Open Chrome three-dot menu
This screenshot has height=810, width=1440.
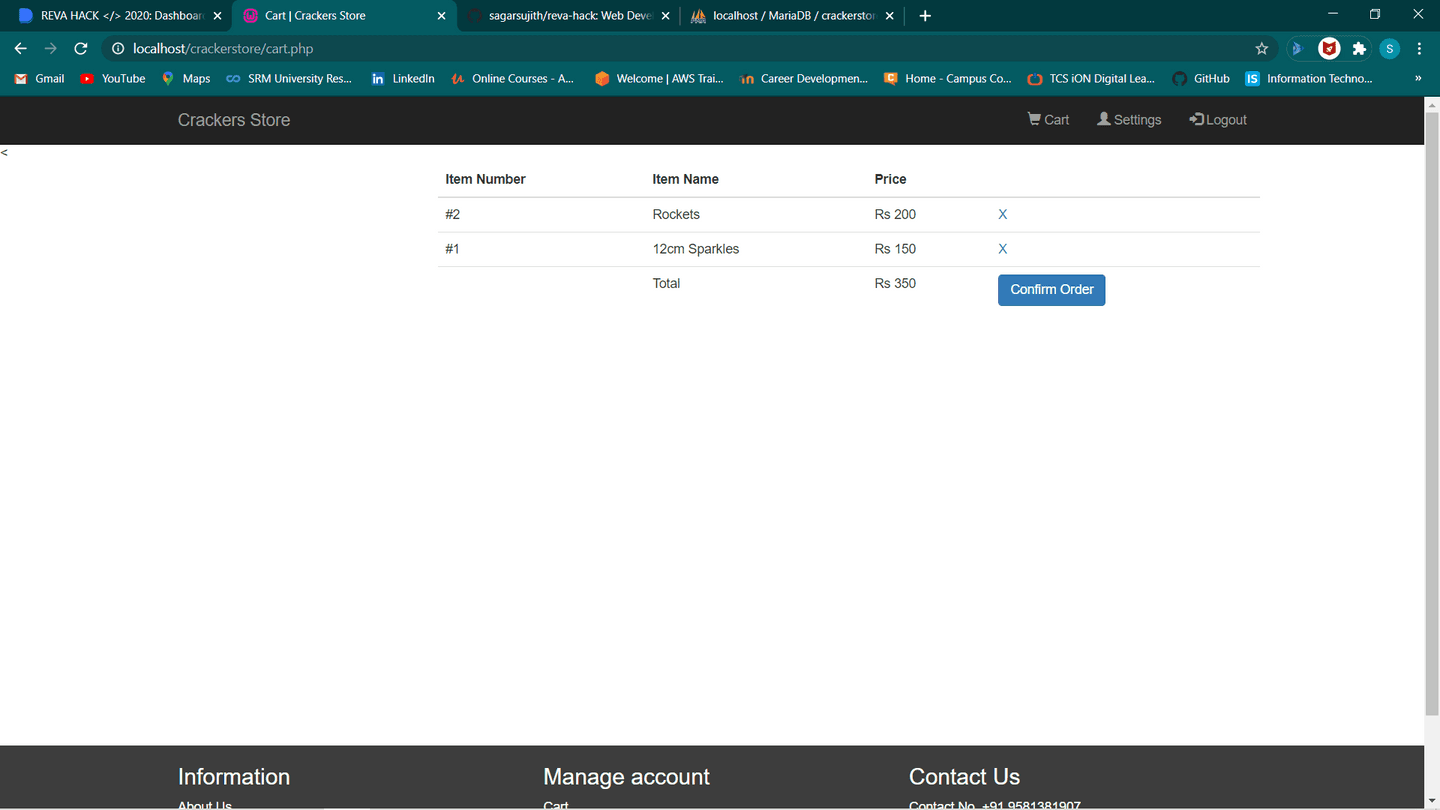pyautogui.click(x=1420, y=48)
